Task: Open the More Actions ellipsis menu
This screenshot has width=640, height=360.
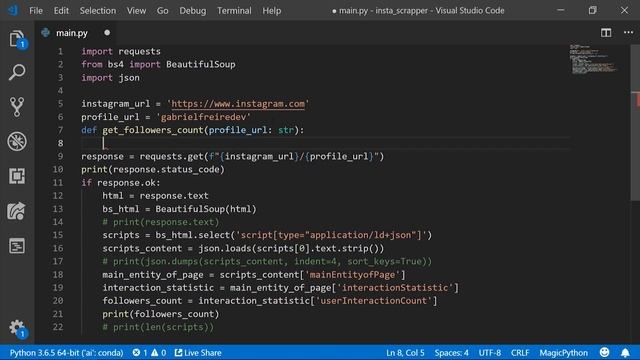Action: click(x=629, y=33)
